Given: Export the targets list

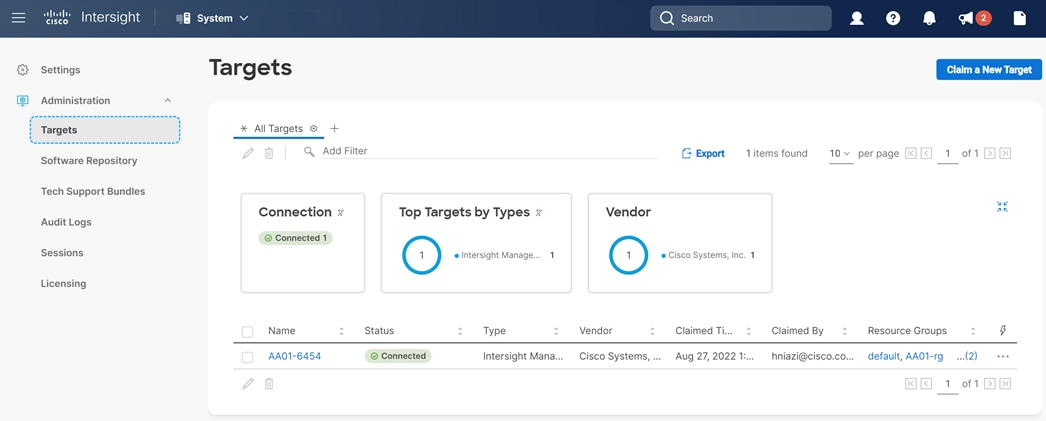Looking at the screenshot, I should pos(703,153).
